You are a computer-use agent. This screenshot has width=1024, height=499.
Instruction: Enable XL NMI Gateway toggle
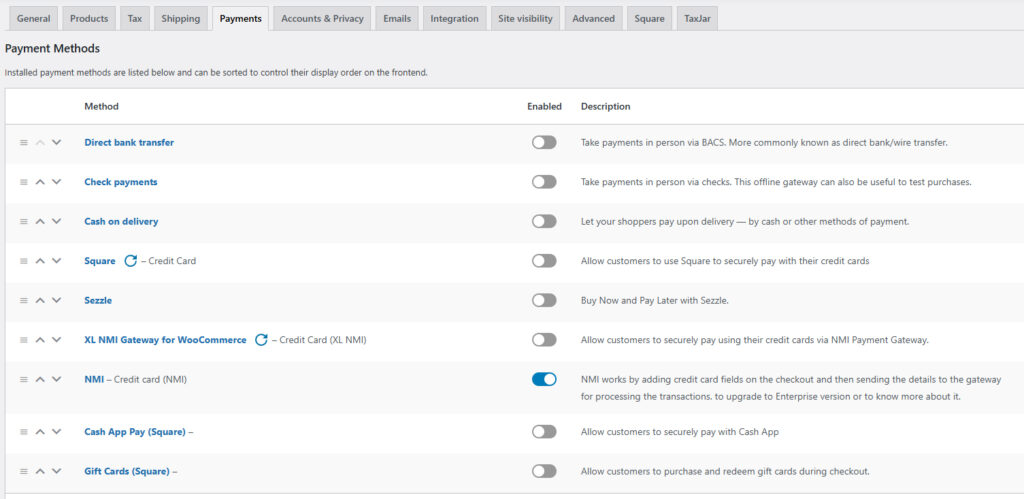point(544,340)
